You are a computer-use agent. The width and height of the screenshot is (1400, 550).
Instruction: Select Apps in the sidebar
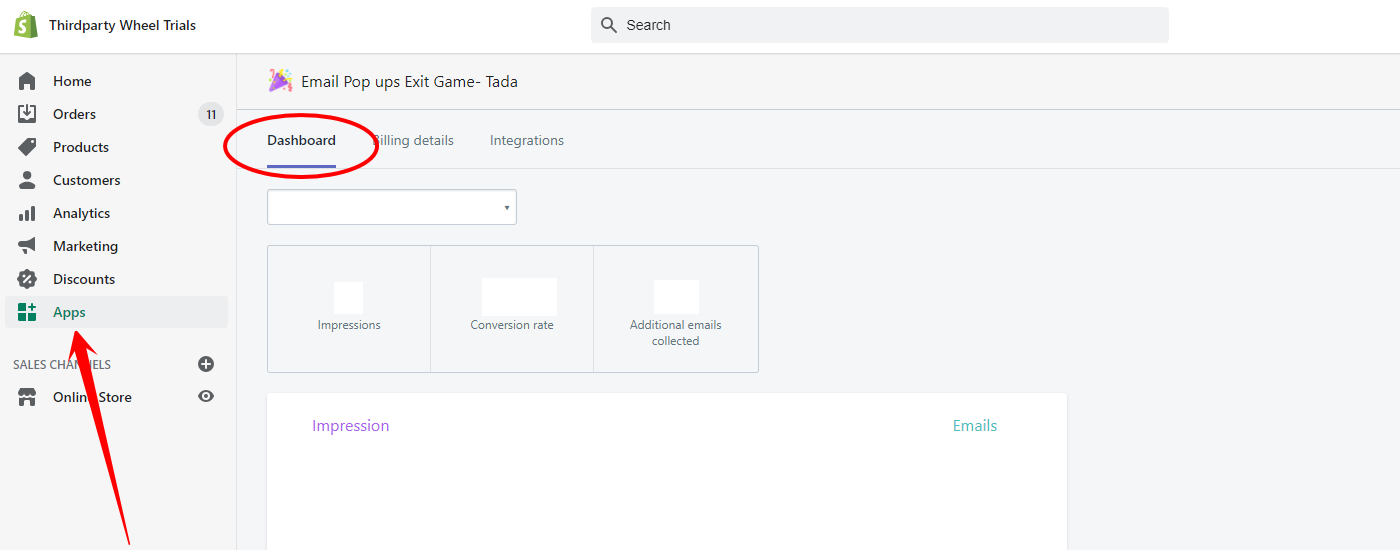point(117,312)
